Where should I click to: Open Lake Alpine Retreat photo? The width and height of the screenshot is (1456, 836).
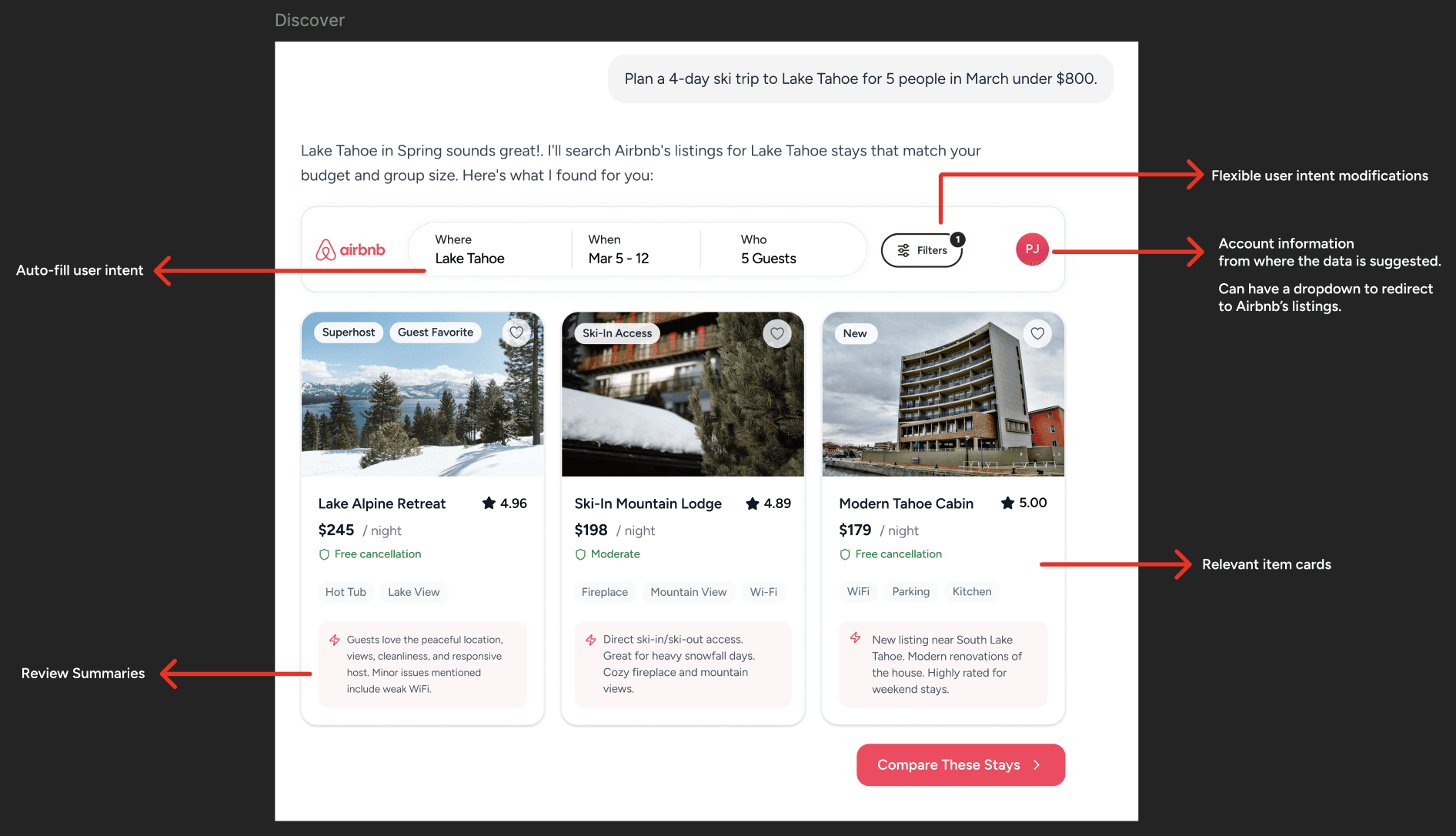[x=422, y=394]
